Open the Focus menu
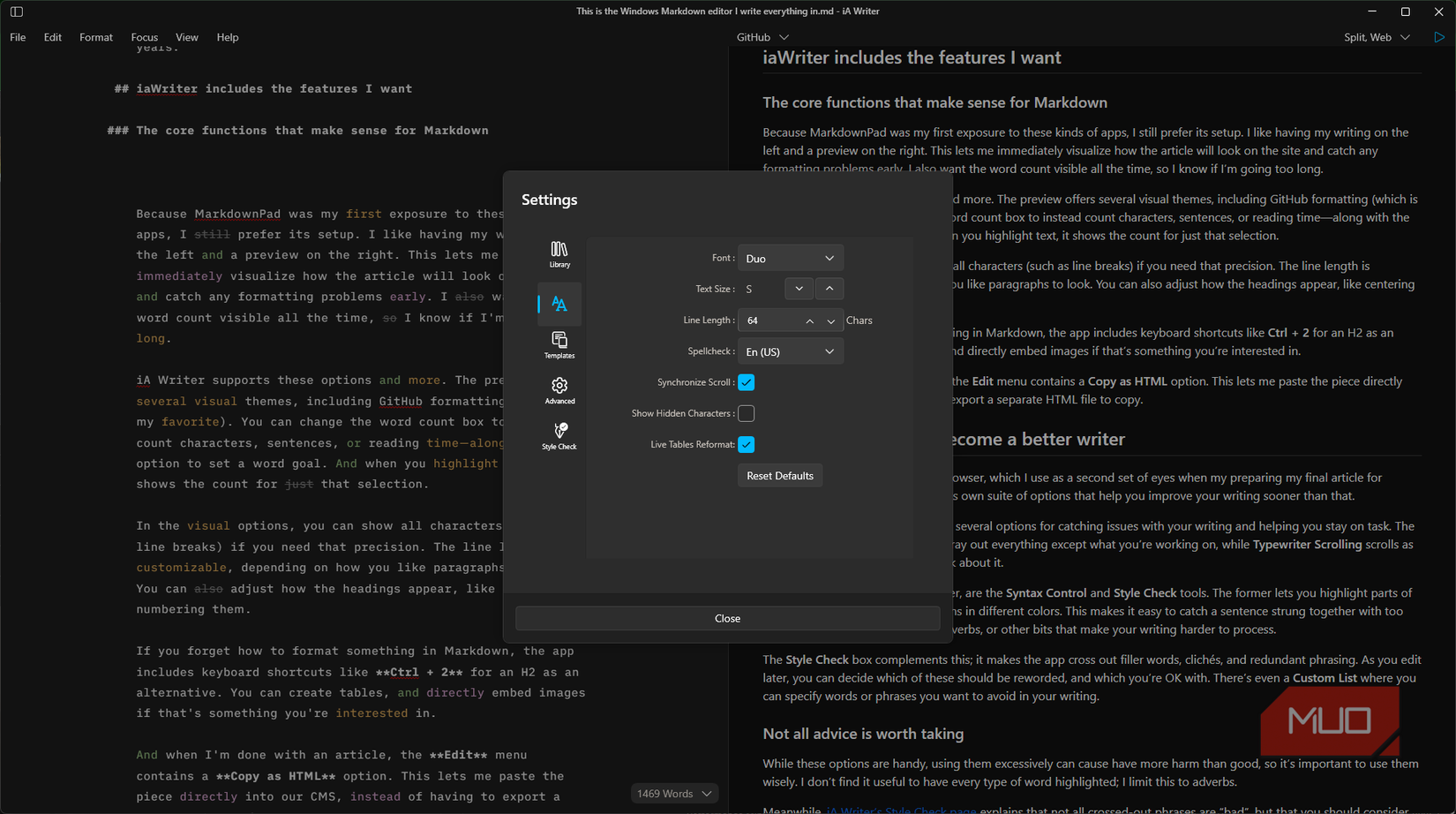Screen dimensions: 1456x814 tap(144, 37)
